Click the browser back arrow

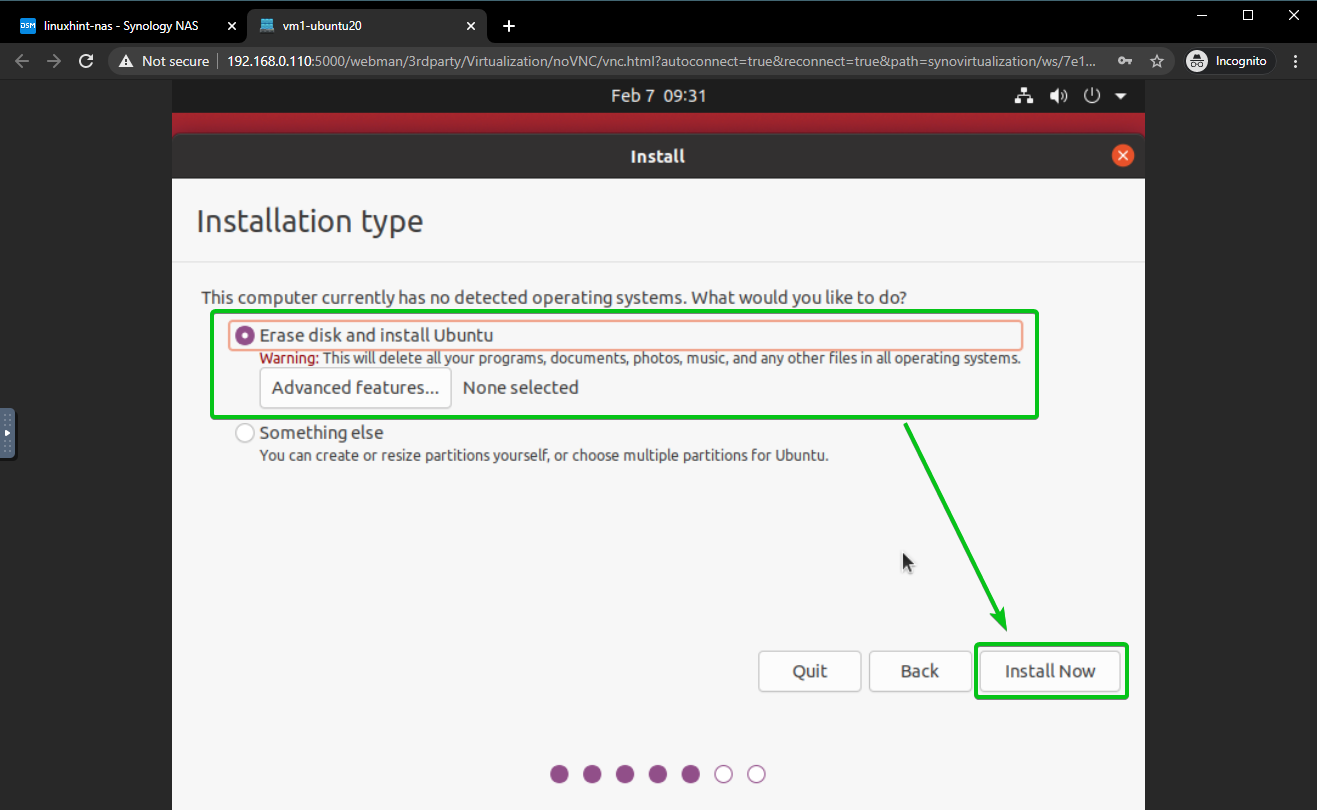[22, 61]
